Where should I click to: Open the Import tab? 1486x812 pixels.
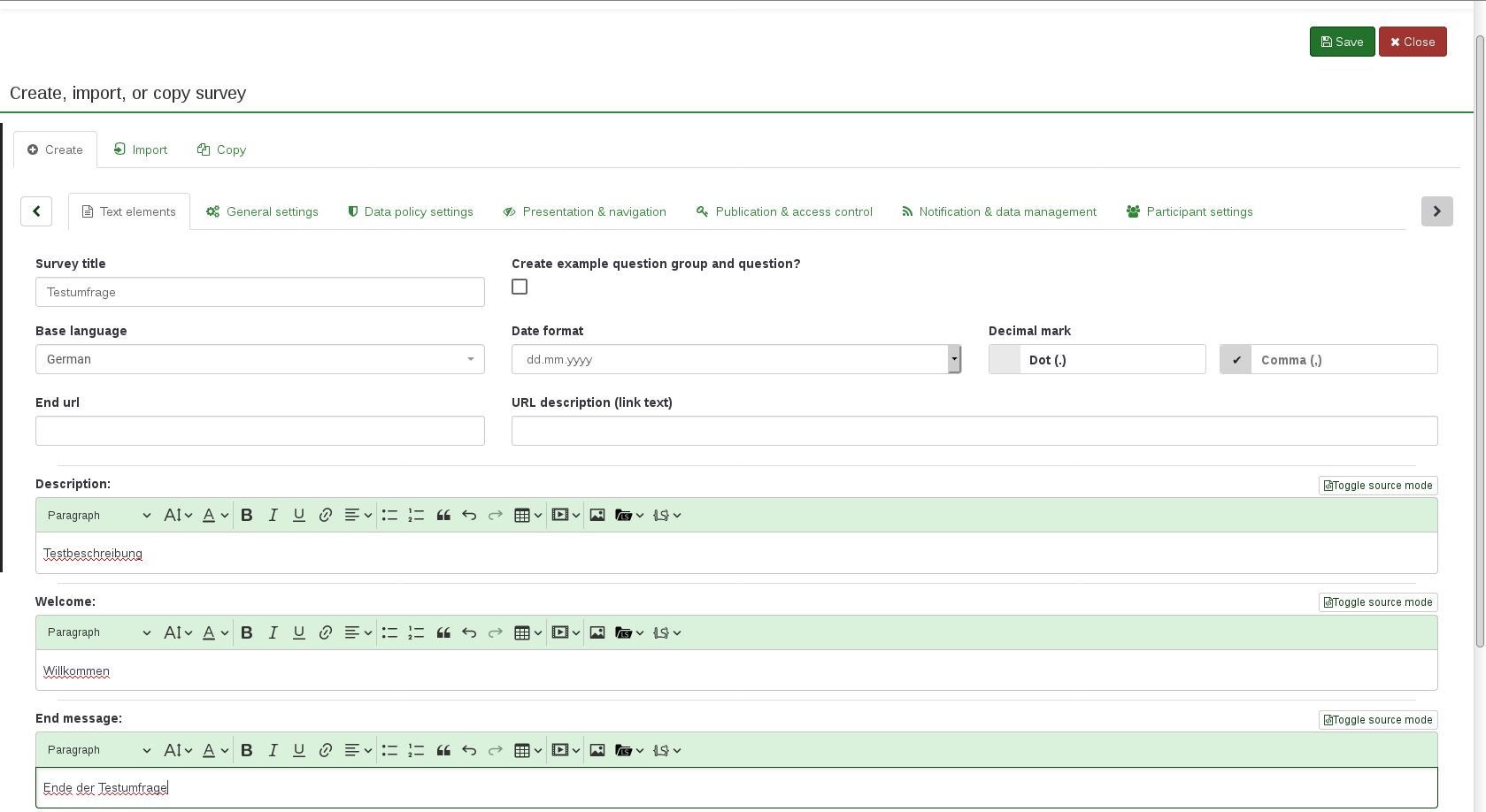pyautogui.click(x=141, y=149)
